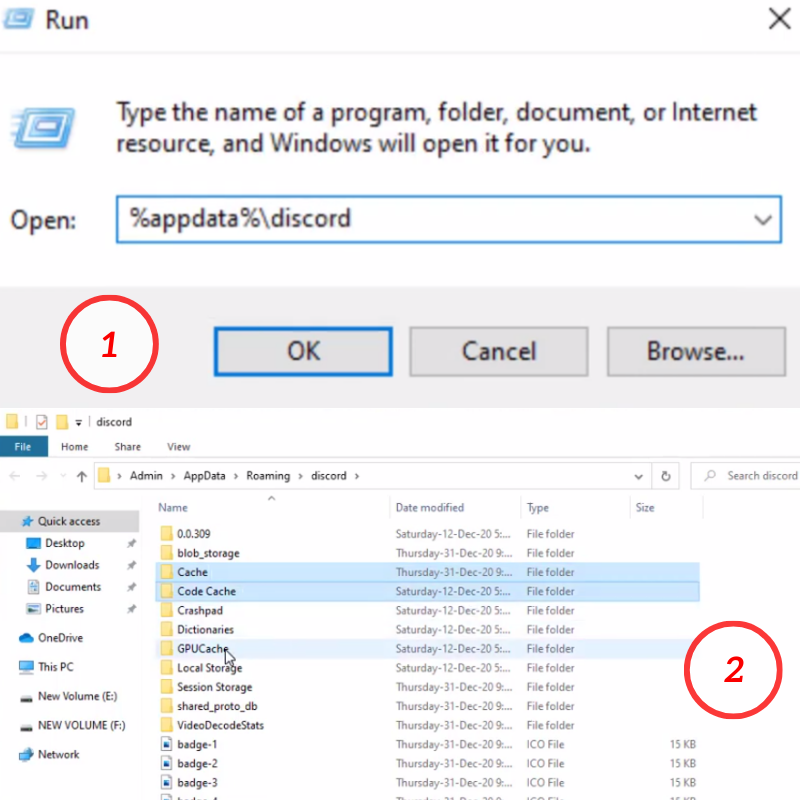Open the File tab in Explorer
800x800 pixels.
coord(23,446)
